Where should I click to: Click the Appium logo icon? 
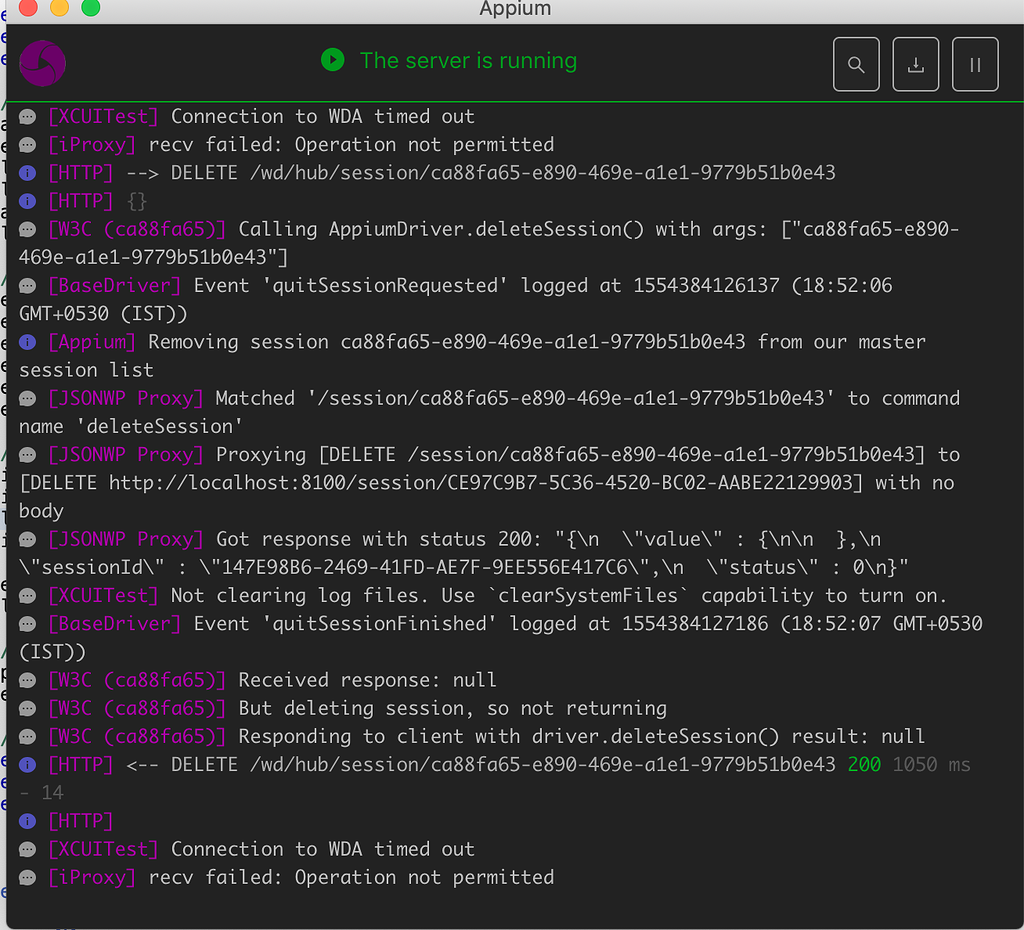[x=42, y=62]
